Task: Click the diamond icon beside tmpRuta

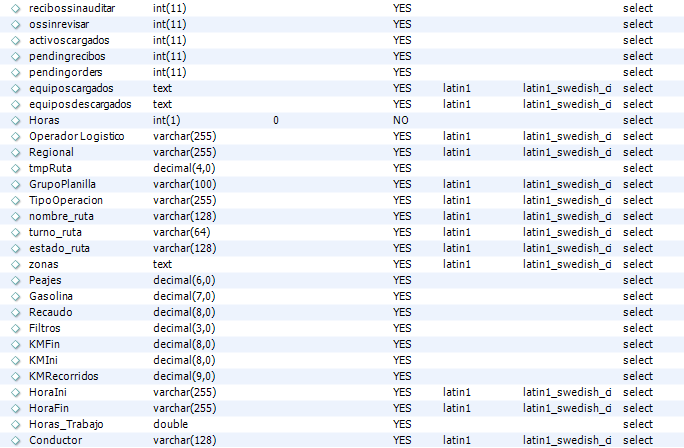Action: point(16,168)
